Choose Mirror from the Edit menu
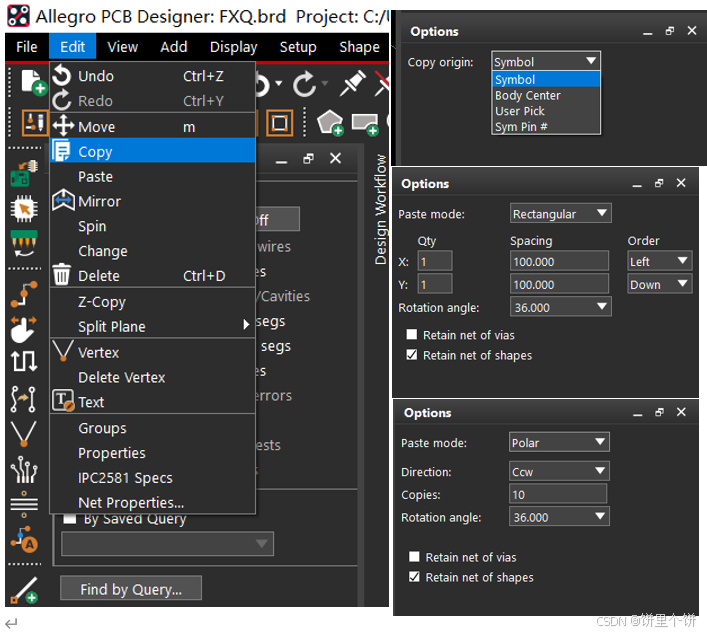Viewport: 707px width, 634px height. point(152,201)
